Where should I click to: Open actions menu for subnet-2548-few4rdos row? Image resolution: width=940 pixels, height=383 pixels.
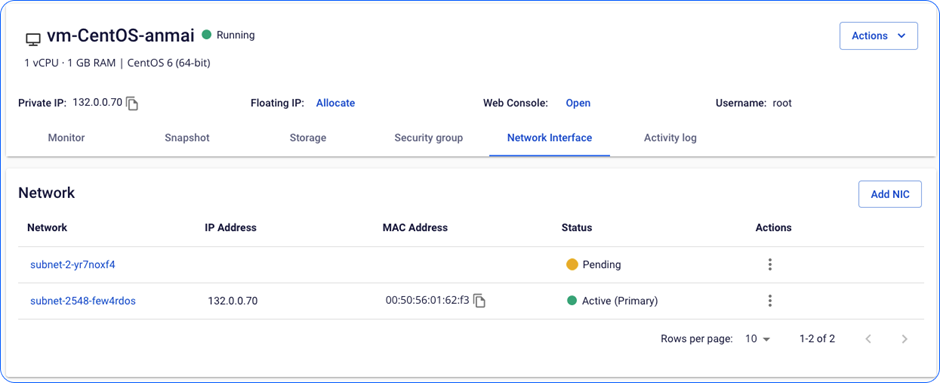point(770,301)
